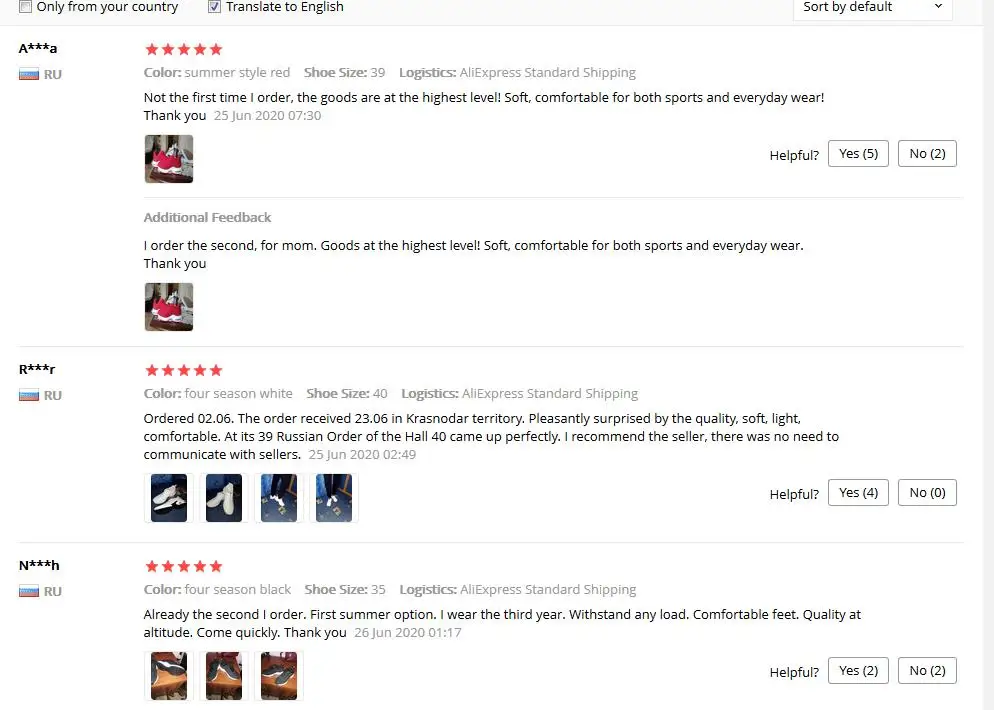View fourth photo in R***r's review
This screenshot has height=710, width=994.
click(334, 498)
